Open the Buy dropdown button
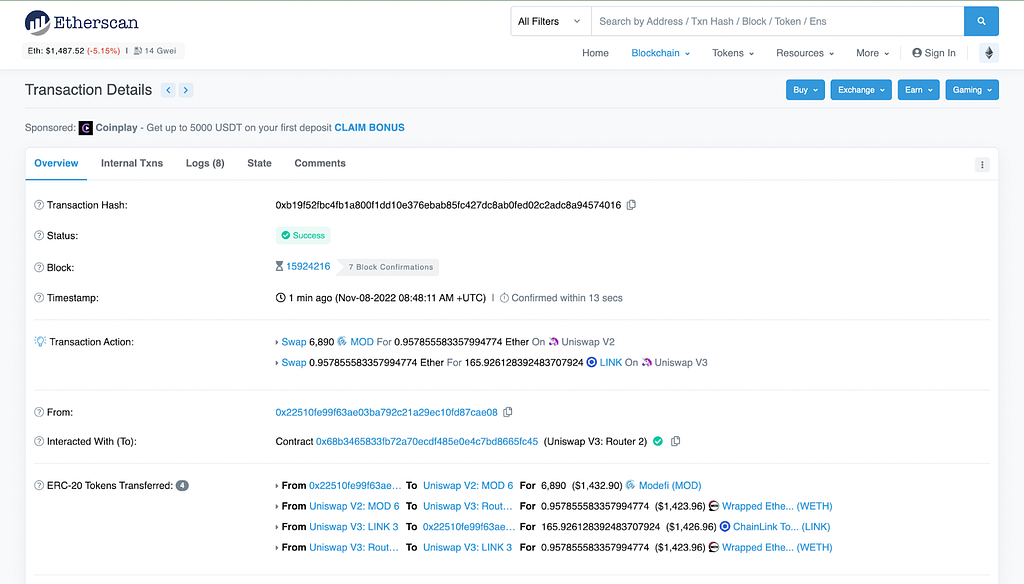The height and width of the screenshot is (584, 1024). tap(805, 90)
